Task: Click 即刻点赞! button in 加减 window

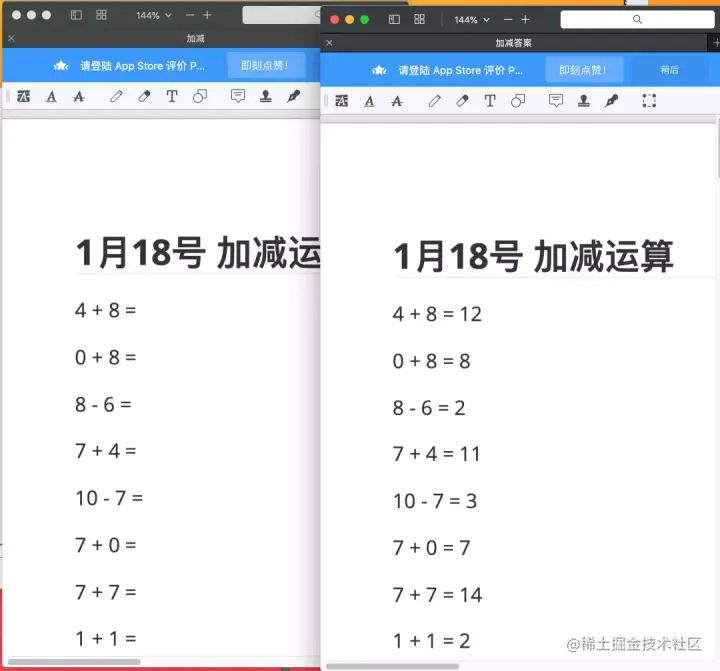Action: coord(265,66)
